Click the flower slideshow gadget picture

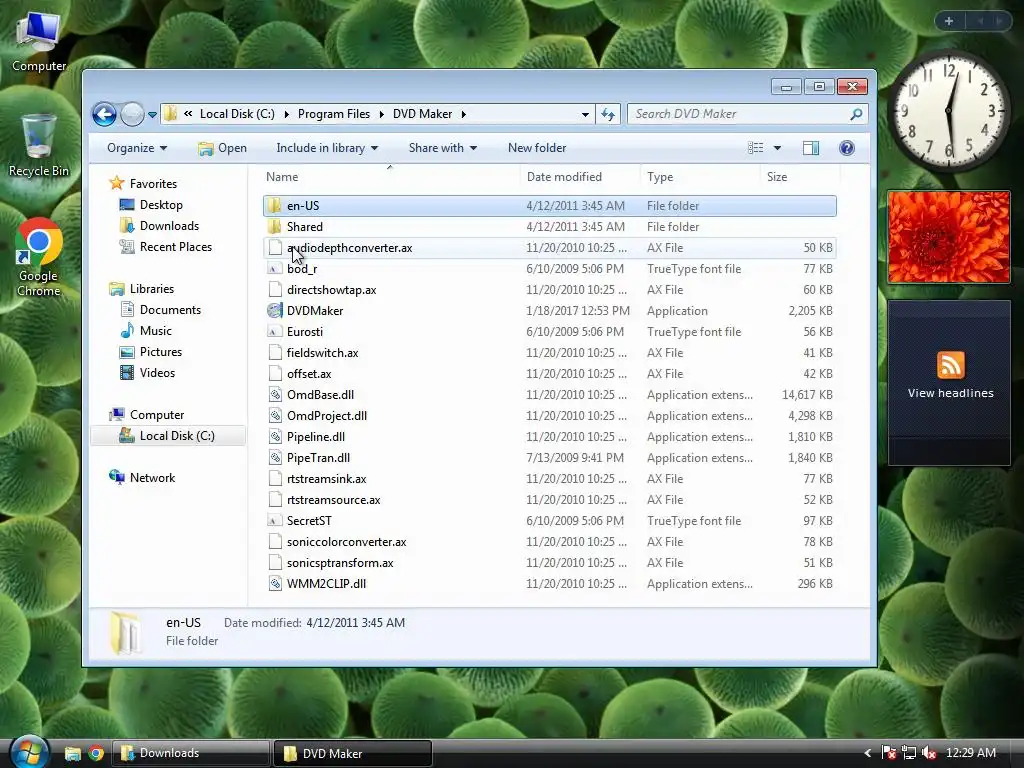tap(949, 237)
